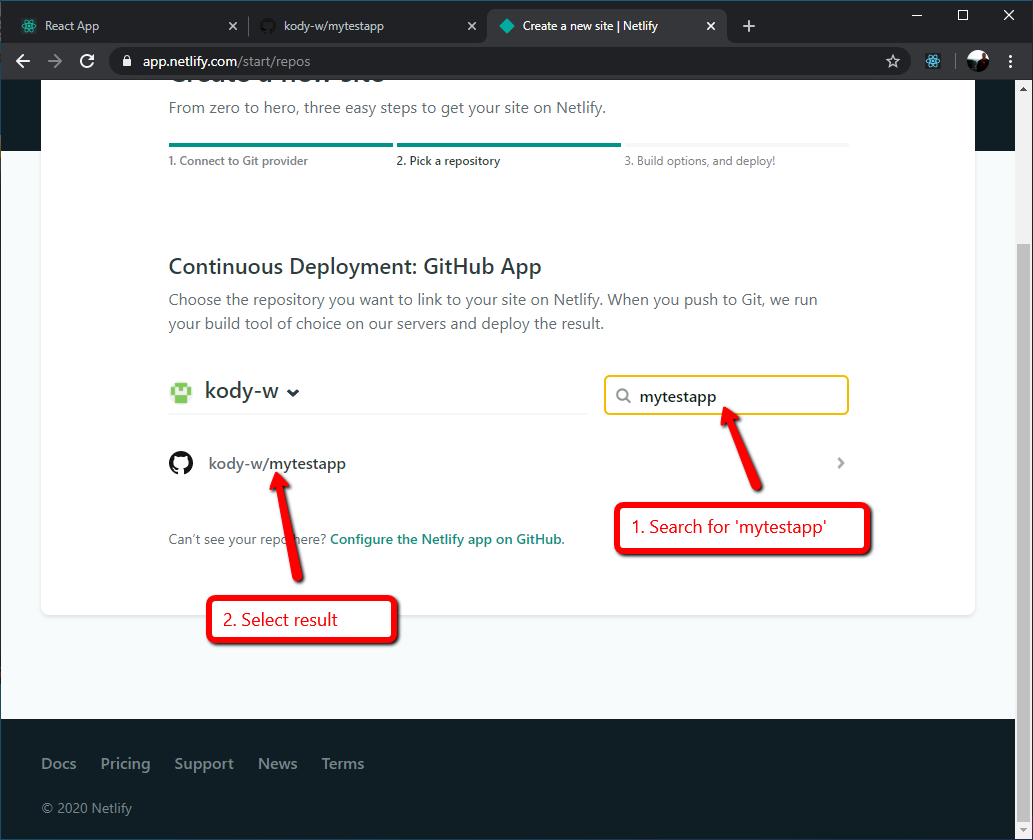
Task: Click the site security padlock icon
Action: point(127,61)
